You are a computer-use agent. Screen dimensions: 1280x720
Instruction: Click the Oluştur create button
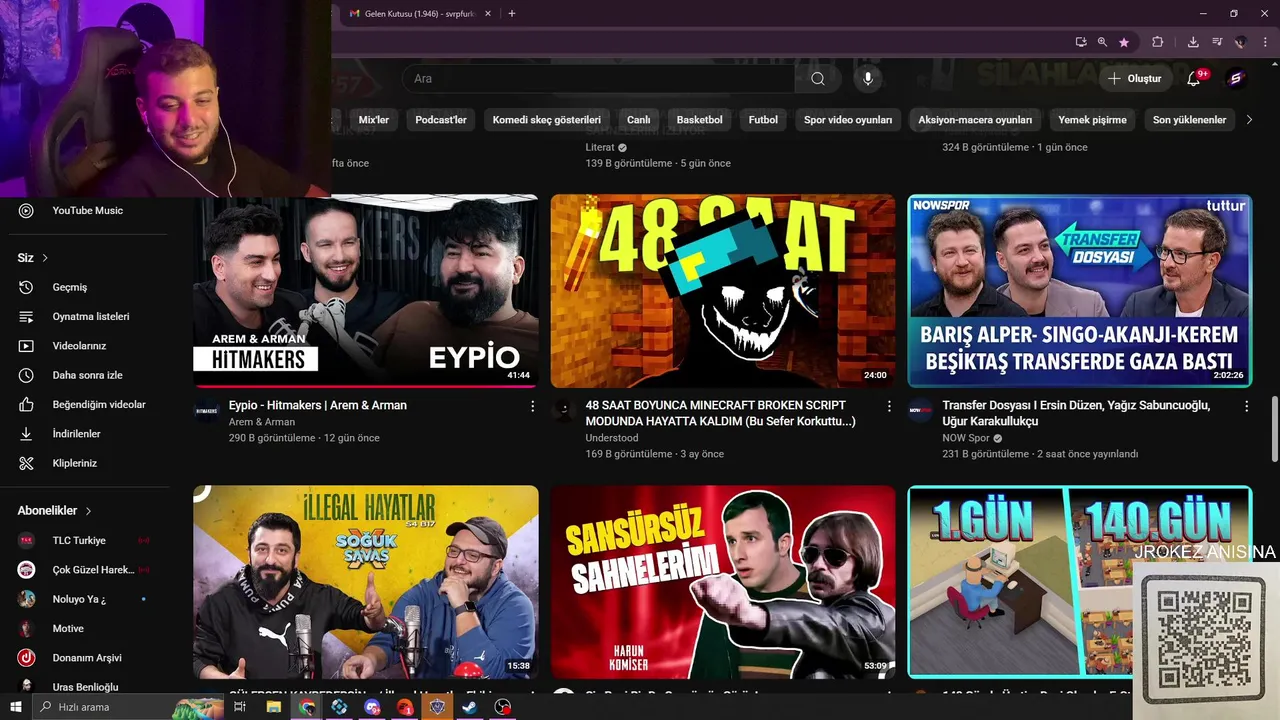1136,79
